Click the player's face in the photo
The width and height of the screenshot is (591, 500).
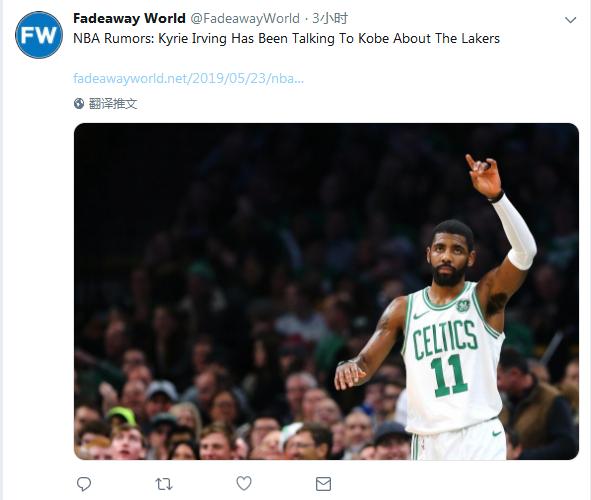point(450,255)
